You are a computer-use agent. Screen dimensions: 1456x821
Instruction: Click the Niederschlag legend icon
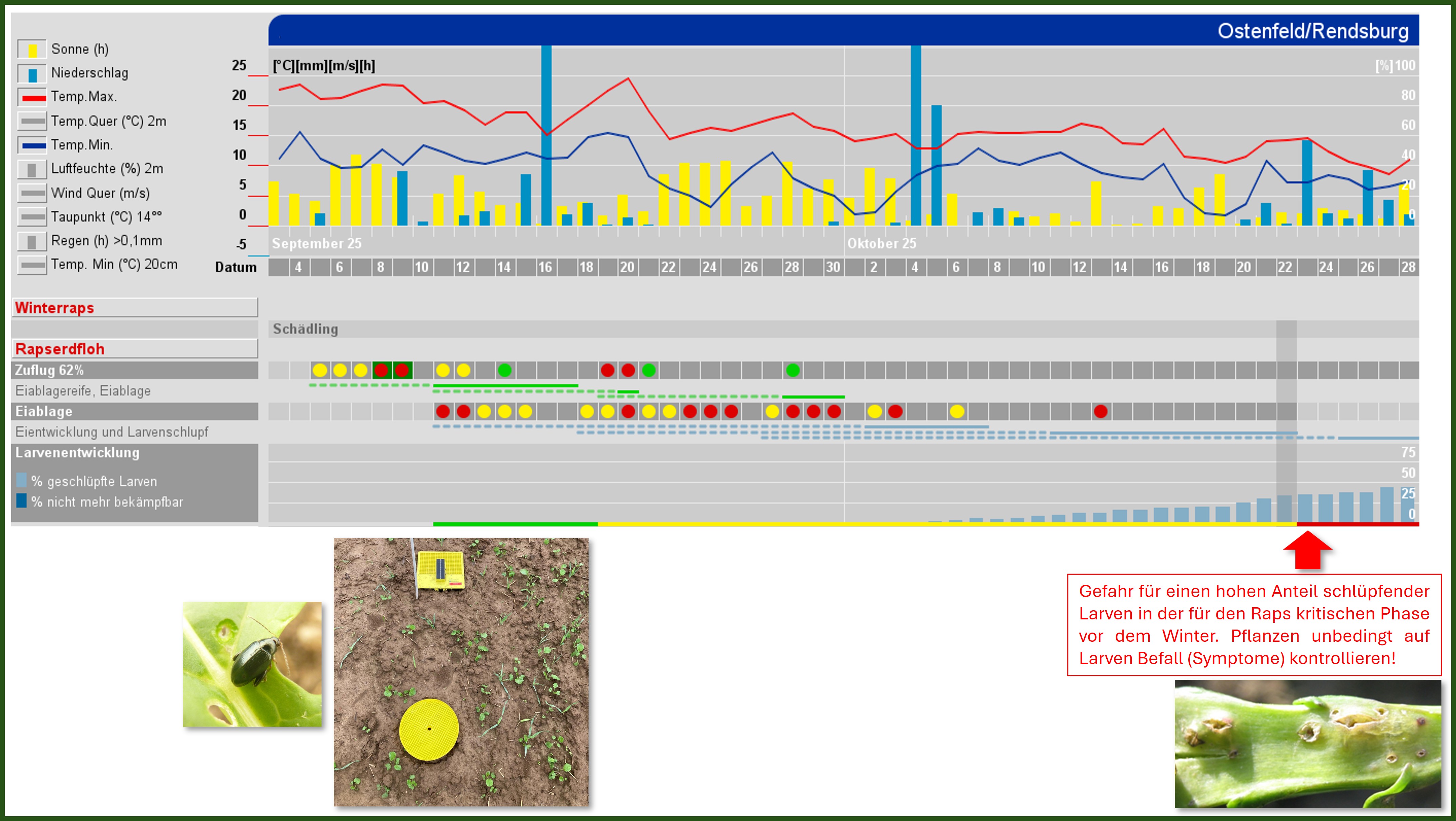[x=32, y=74]
